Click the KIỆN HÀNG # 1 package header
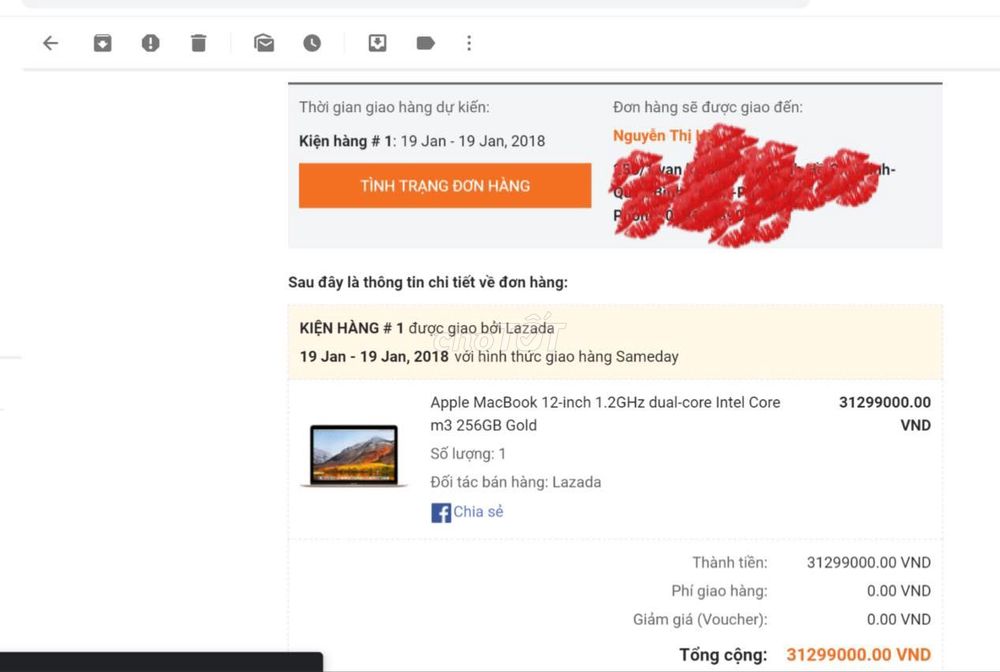Viewport: 1000px width, 672px height. click(x=351, y=328)
